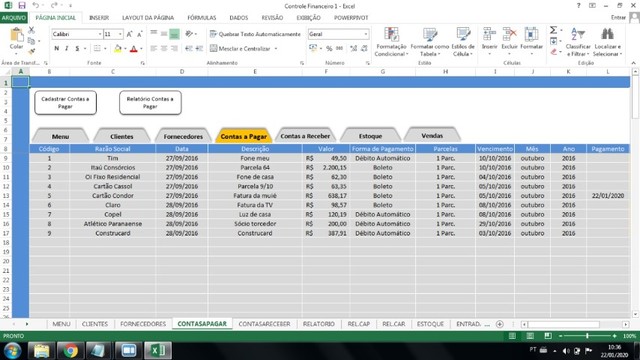Open the Mesclar e Centralizar dropdown arrow
640x360 pixels.
click(x=276, y=49)
